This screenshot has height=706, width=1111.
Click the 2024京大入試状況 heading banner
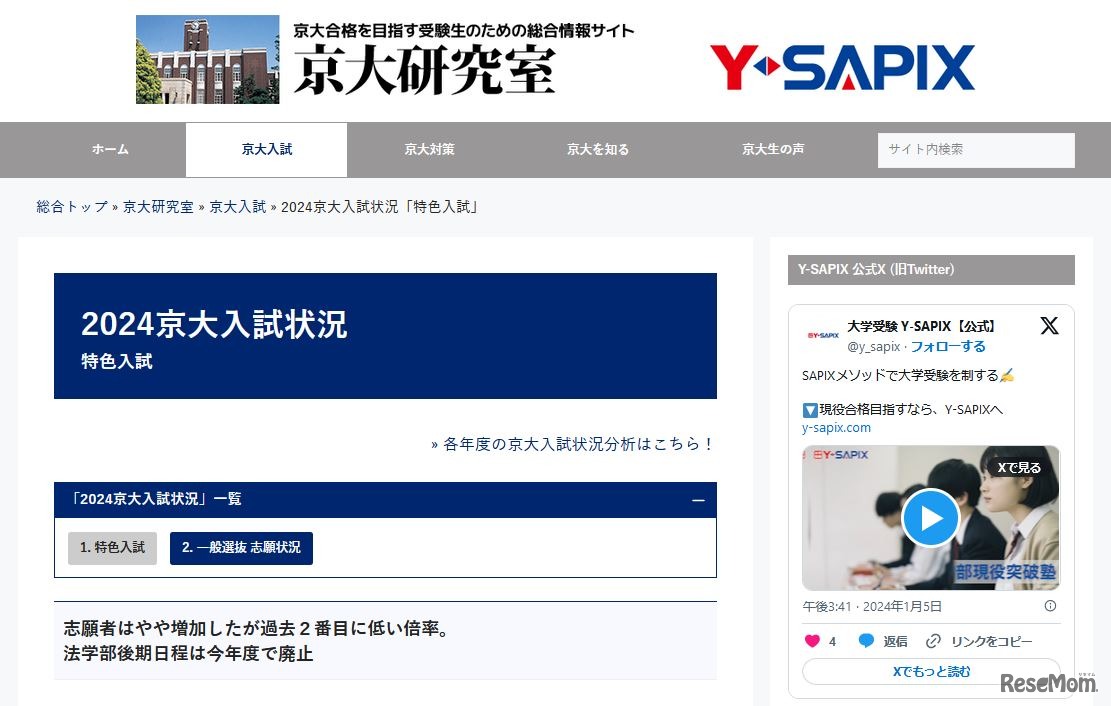tap(385, 336)
